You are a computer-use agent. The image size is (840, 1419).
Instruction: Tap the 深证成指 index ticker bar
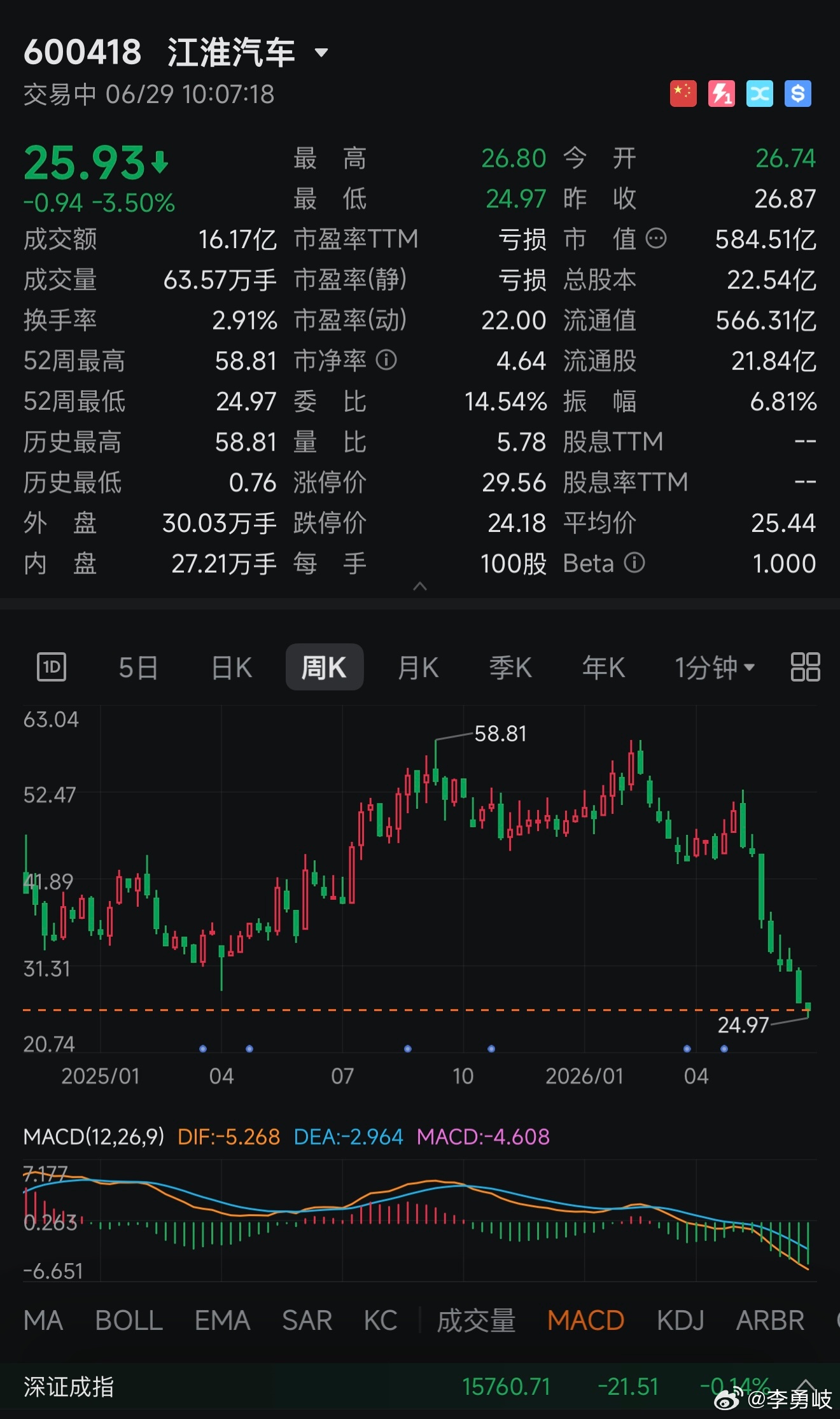click(420, 1387)
